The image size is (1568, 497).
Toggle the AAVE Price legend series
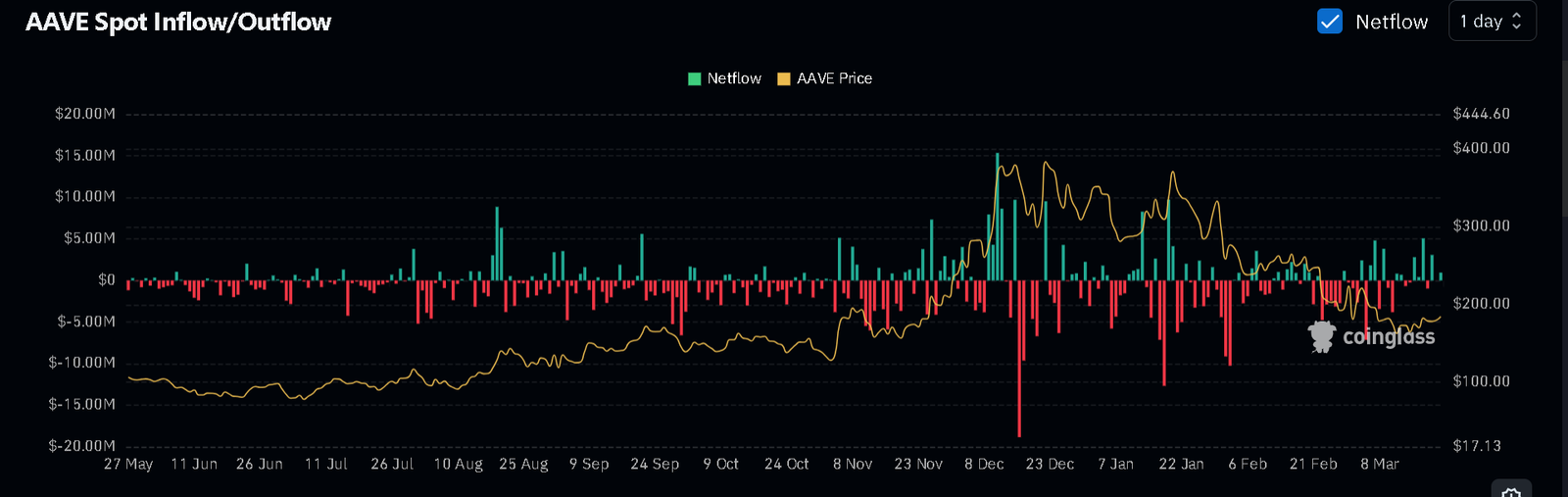(833, 78)
